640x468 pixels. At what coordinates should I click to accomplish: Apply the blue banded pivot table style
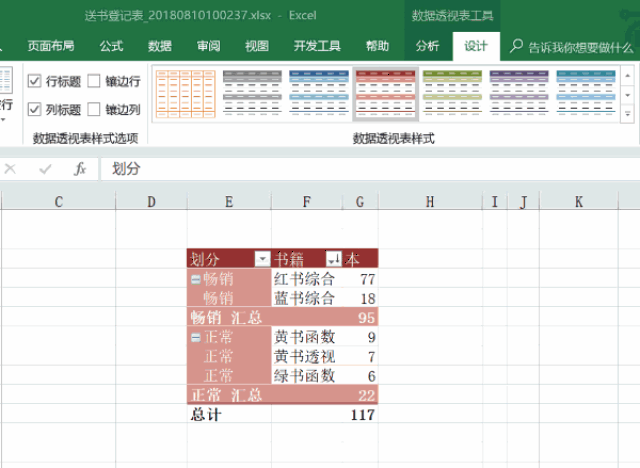coord(319,94)
